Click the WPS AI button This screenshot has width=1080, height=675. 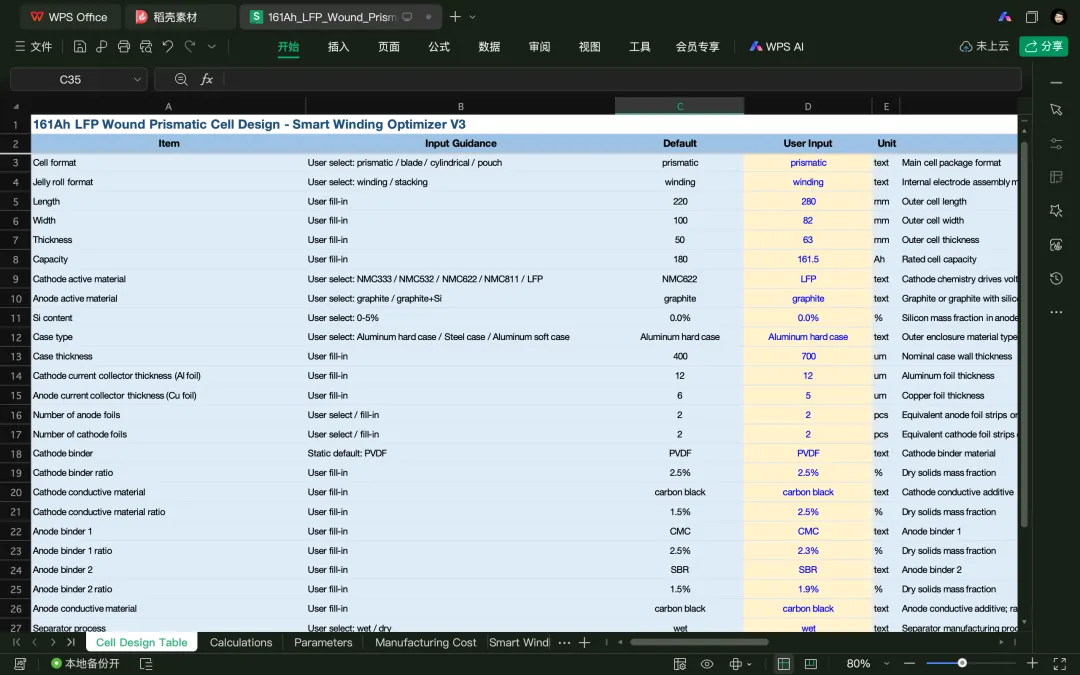(x=776, y=46)
